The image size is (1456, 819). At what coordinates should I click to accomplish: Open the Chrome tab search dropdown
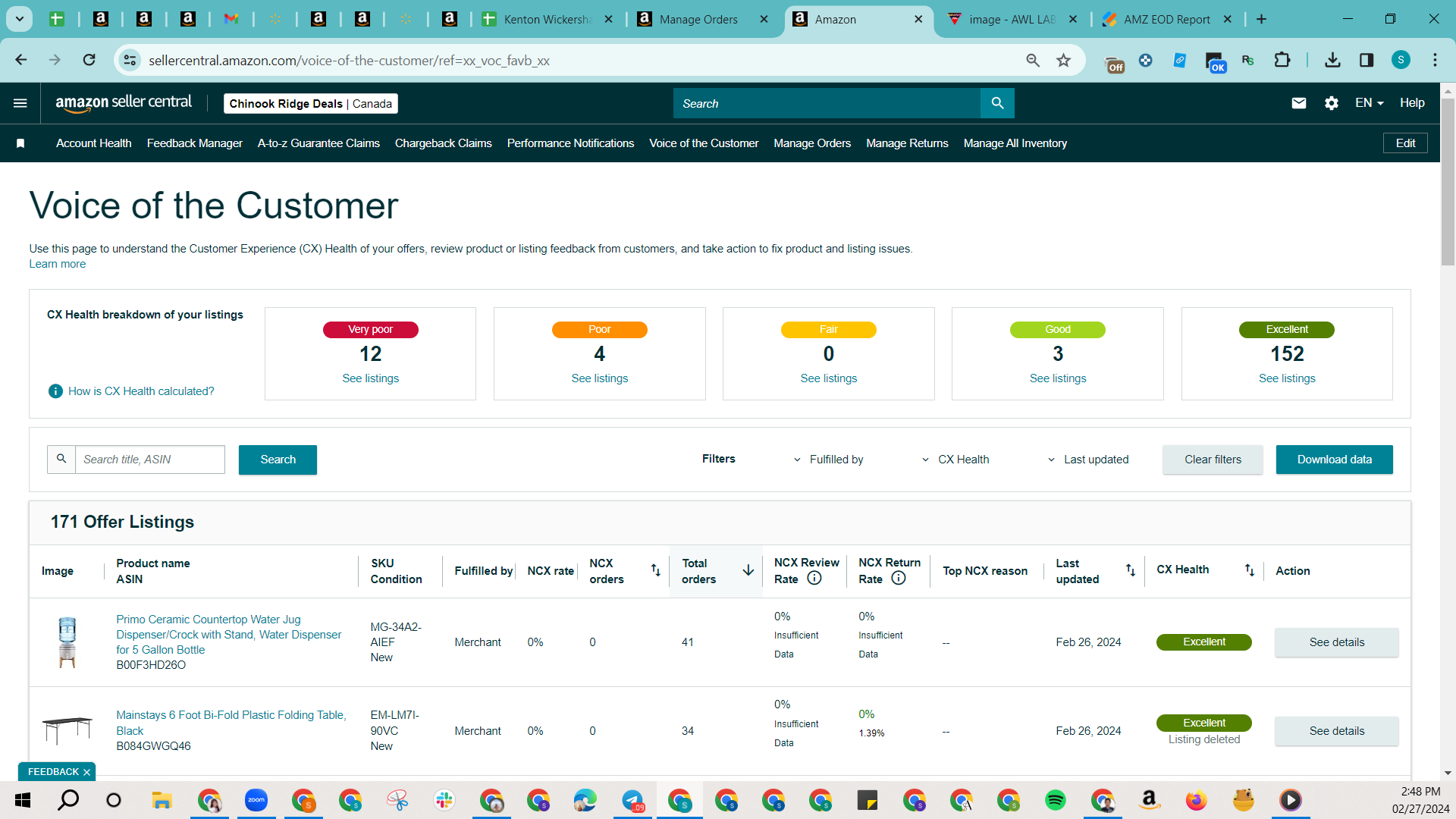19,19
